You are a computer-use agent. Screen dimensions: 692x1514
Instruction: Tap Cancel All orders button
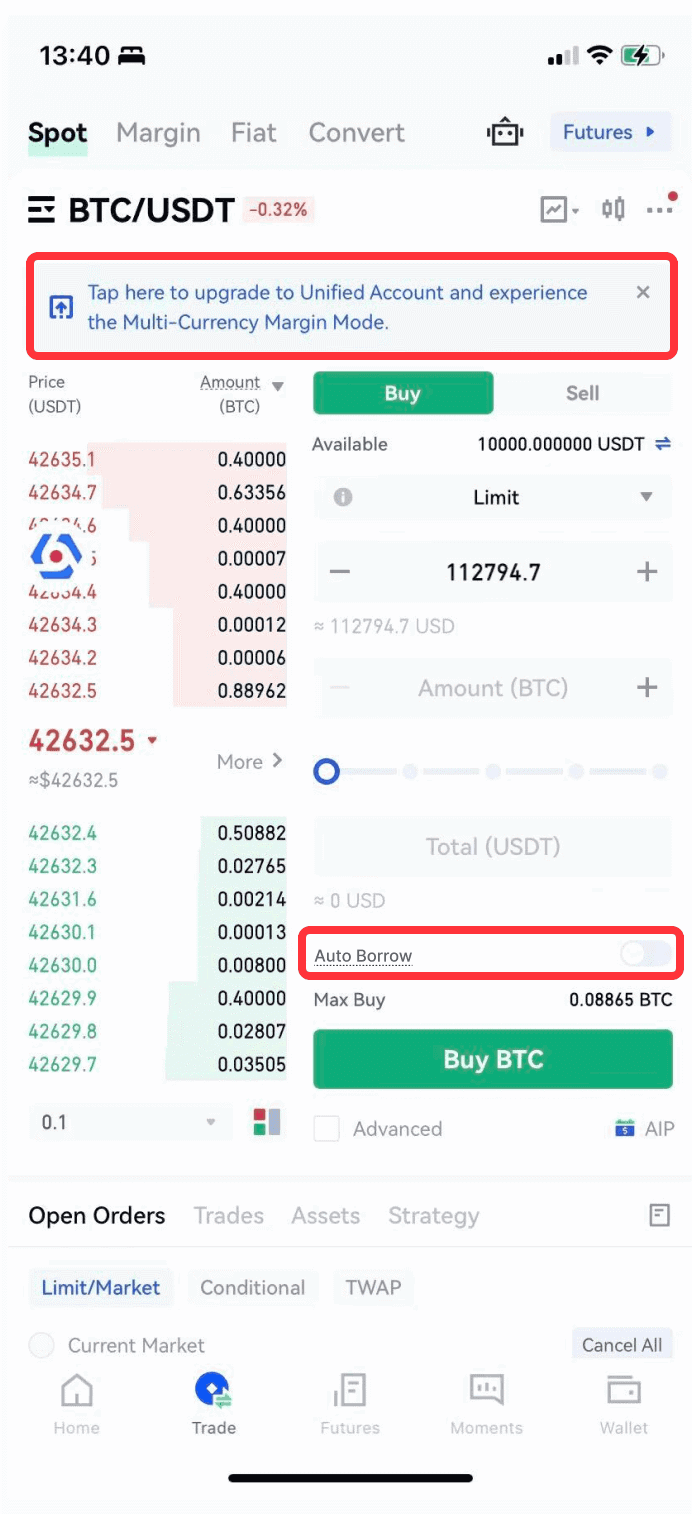pos(622,1345)
